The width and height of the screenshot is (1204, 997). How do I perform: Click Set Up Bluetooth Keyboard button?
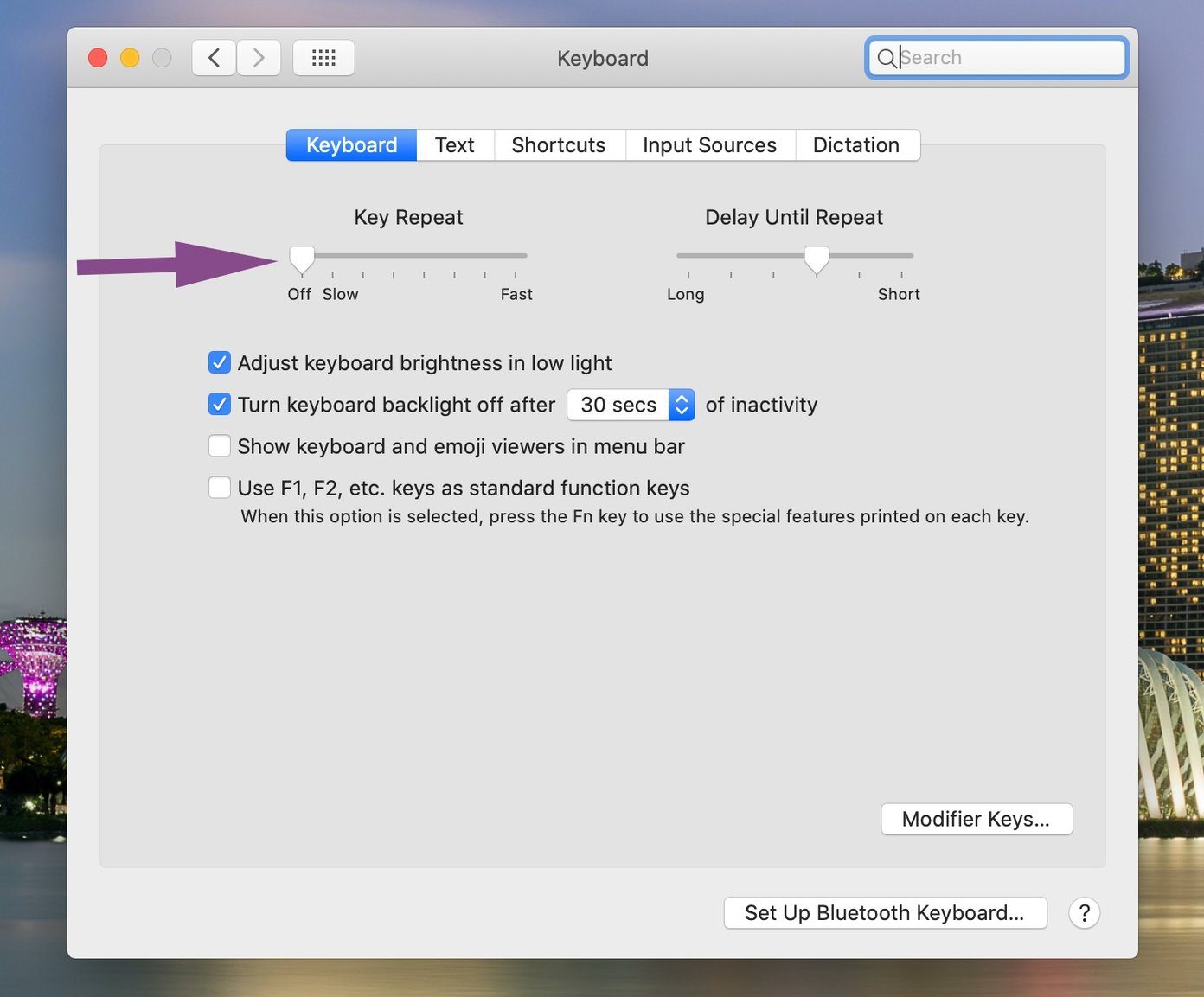pos(885,913)
